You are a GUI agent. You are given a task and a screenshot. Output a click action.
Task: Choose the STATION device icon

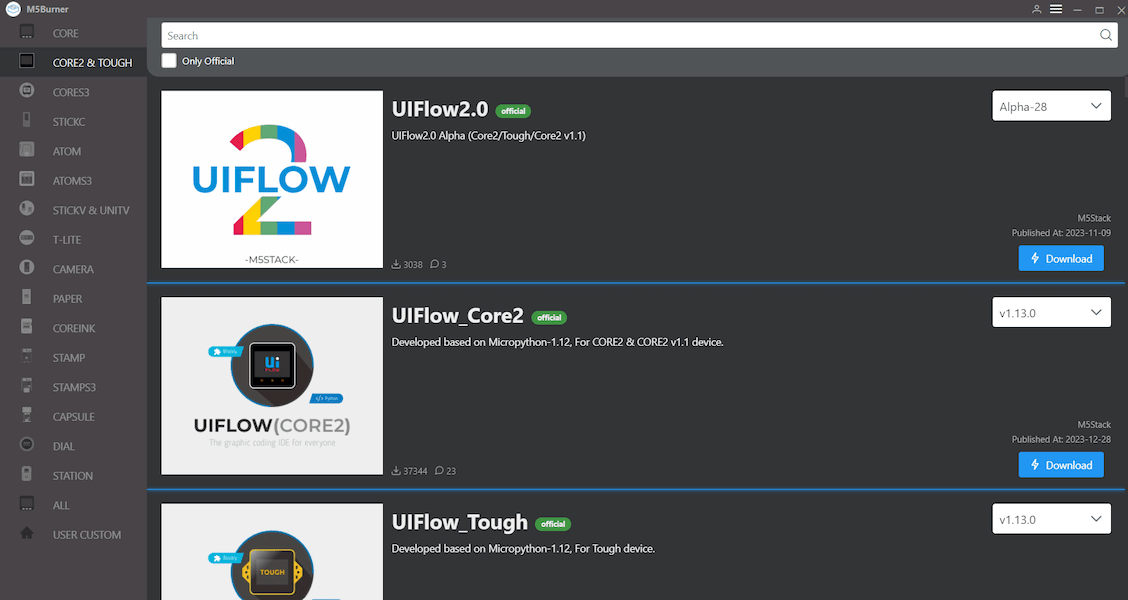click(x=27, y=474)
